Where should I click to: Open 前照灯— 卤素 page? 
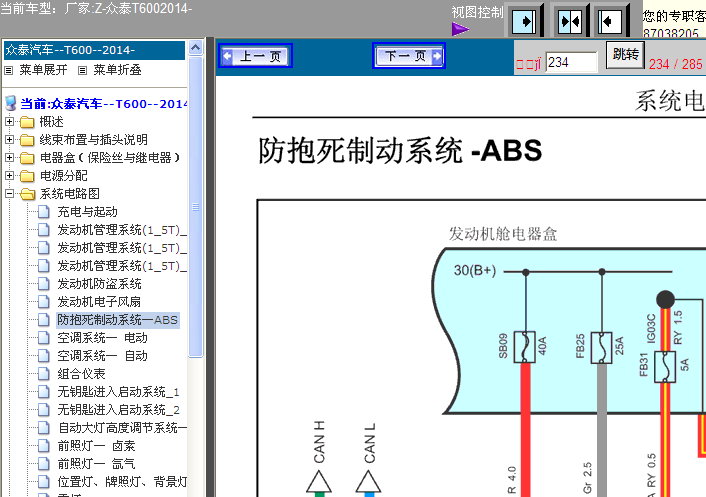pyautogui.click(x=96, y=446)
